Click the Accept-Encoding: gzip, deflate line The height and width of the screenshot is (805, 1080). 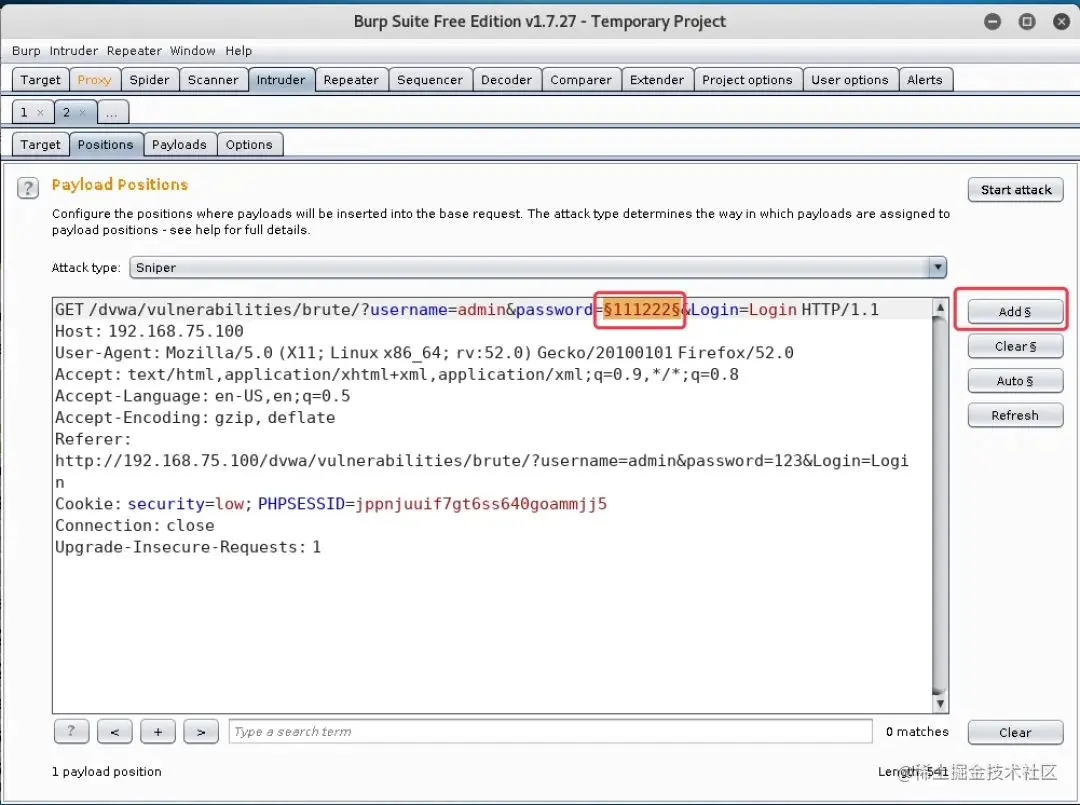pyautogui.click(x=195, y=418)
